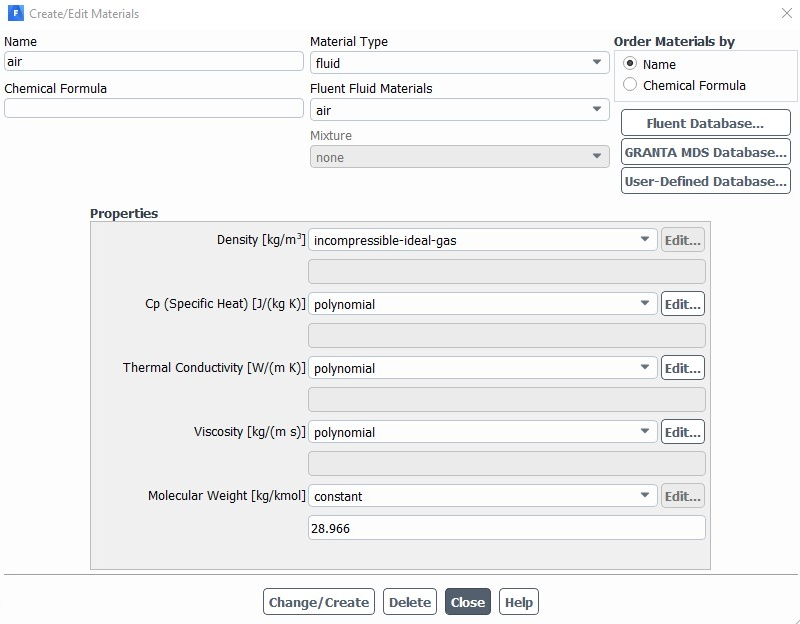This screenshot has width=800, height=624.
Task: Click the material Name input field
Action: pyautogui.click(x=153, y=61)
